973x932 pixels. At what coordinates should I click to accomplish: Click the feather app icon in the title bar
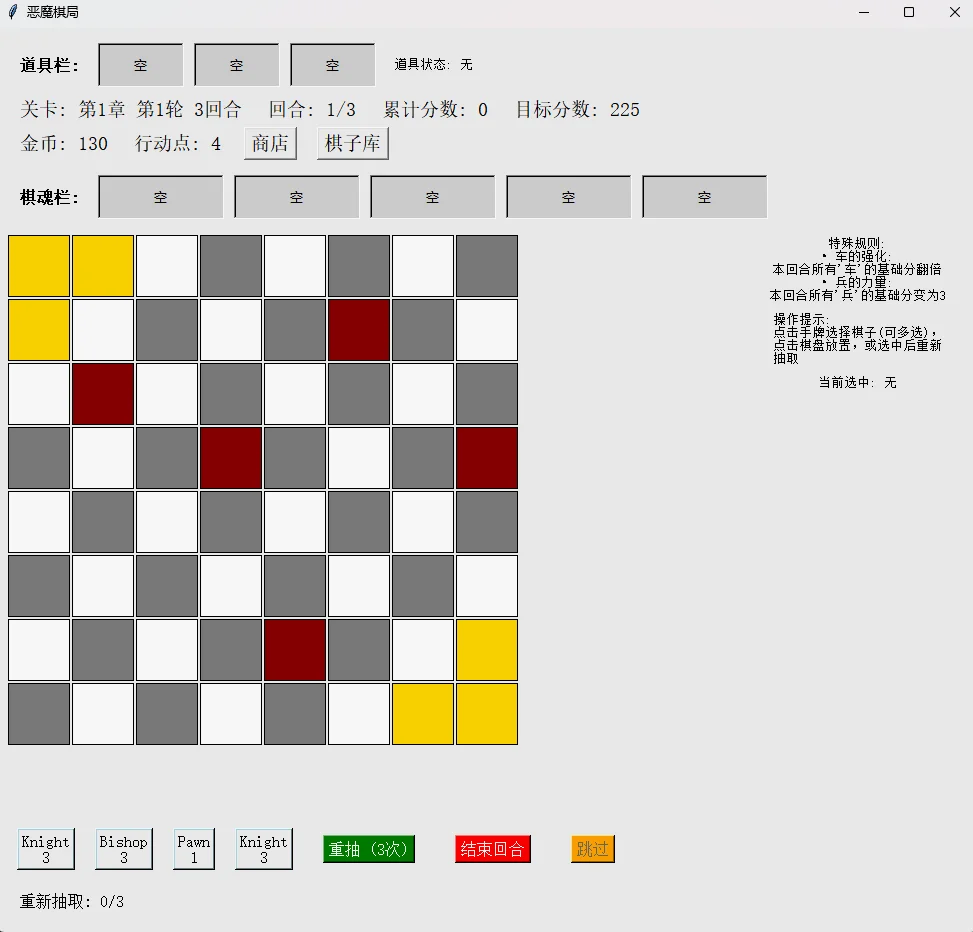13,12
